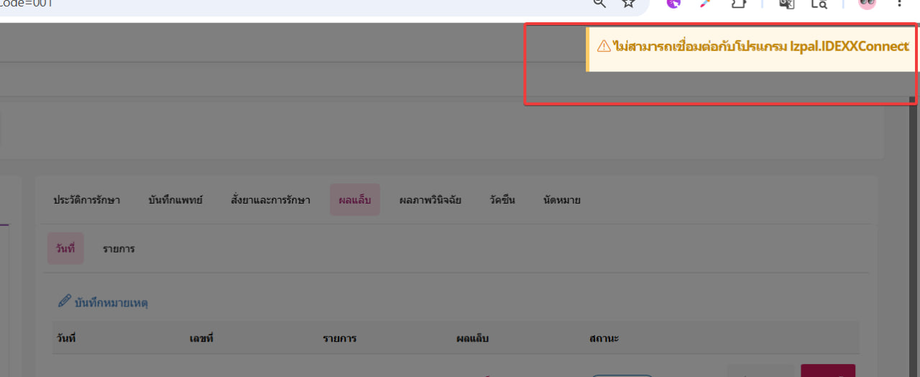The width and height of the screenshot is (920, 377).
Task: Select the ผลแล็บ tab
Action: (x=355, y=200)
